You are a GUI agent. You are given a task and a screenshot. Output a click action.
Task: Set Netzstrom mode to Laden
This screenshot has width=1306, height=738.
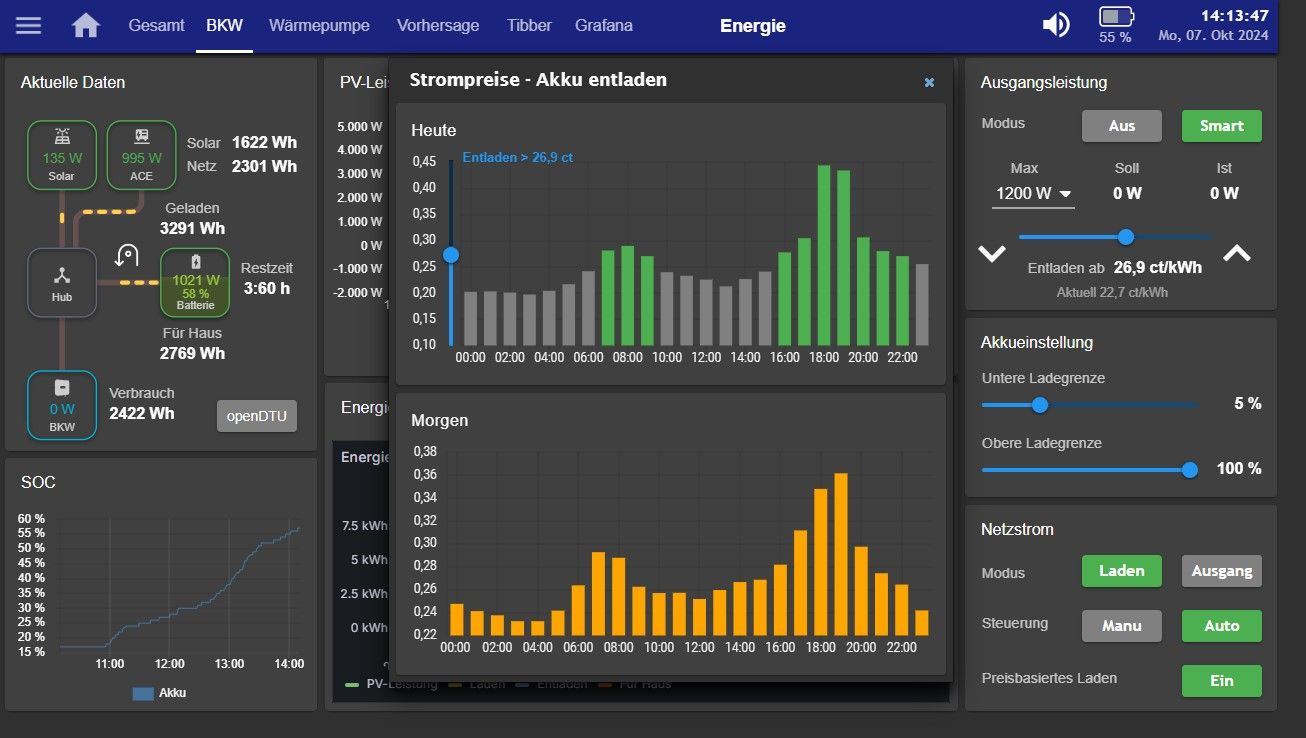tap(1122, 571)
